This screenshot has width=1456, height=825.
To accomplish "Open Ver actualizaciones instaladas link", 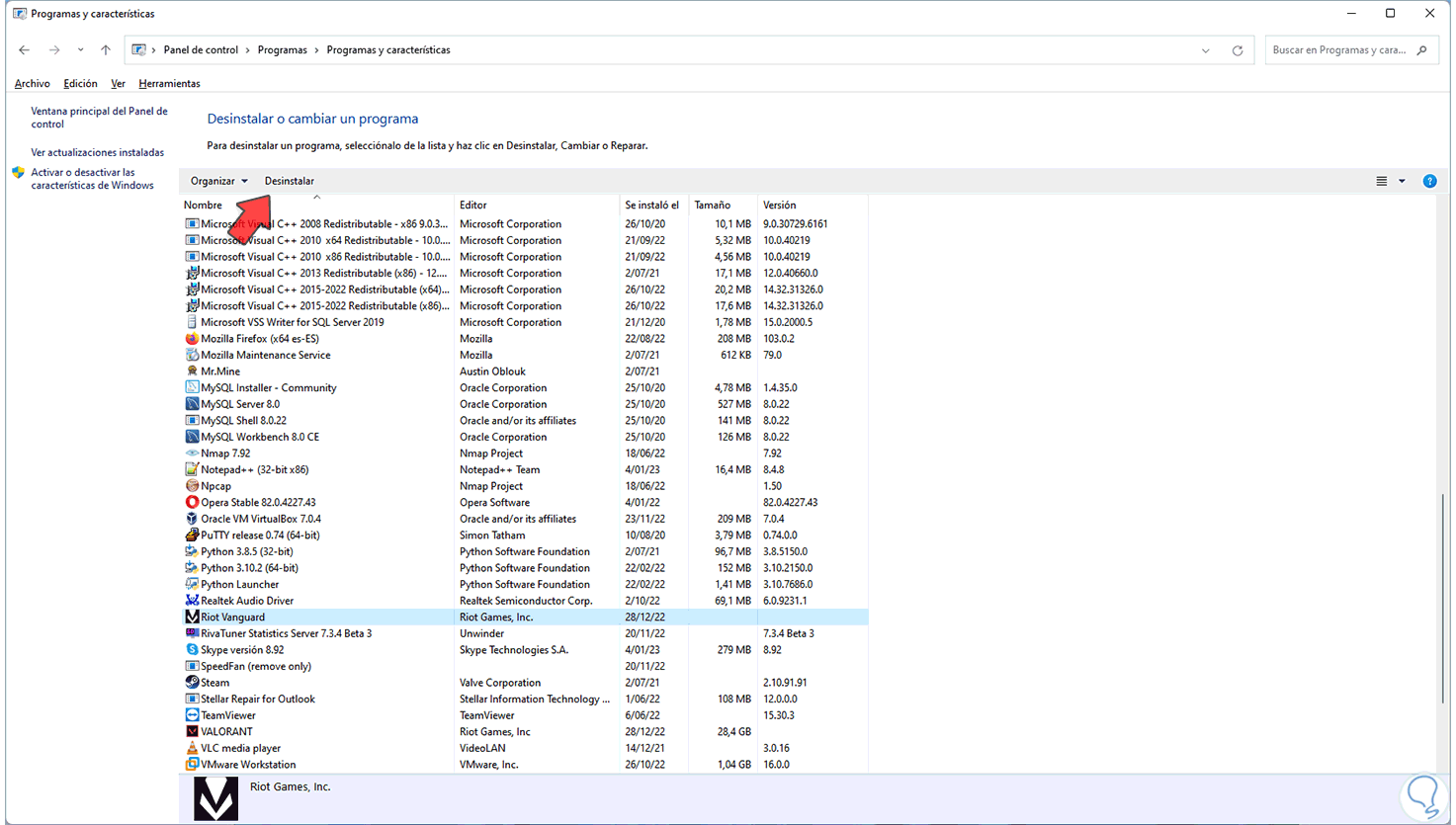I will coord(98,153).
